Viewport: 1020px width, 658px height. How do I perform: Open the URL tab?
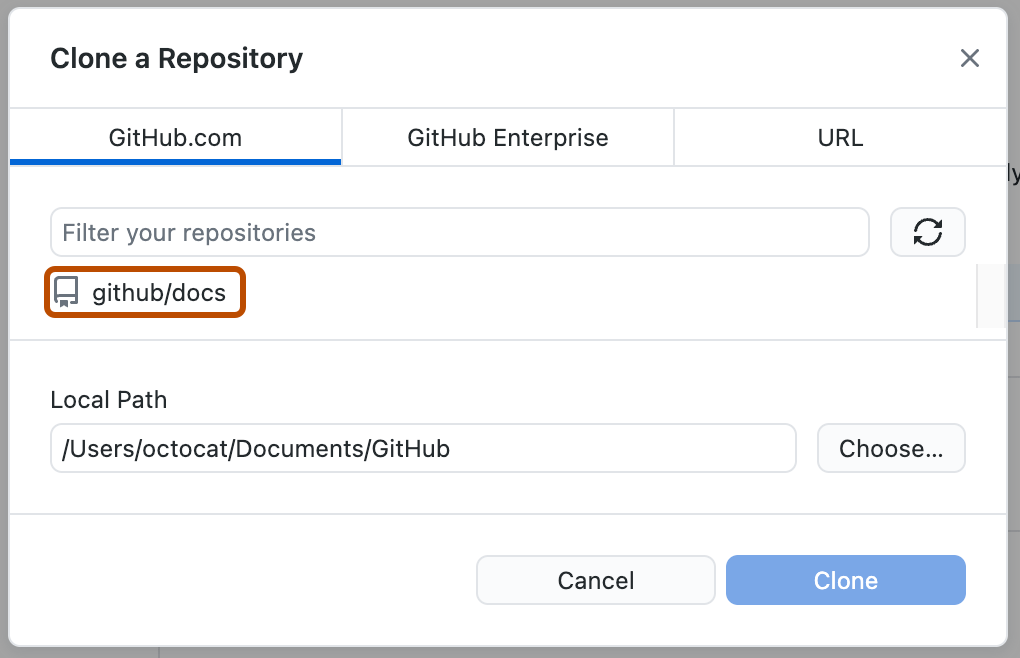coord(840,137)
